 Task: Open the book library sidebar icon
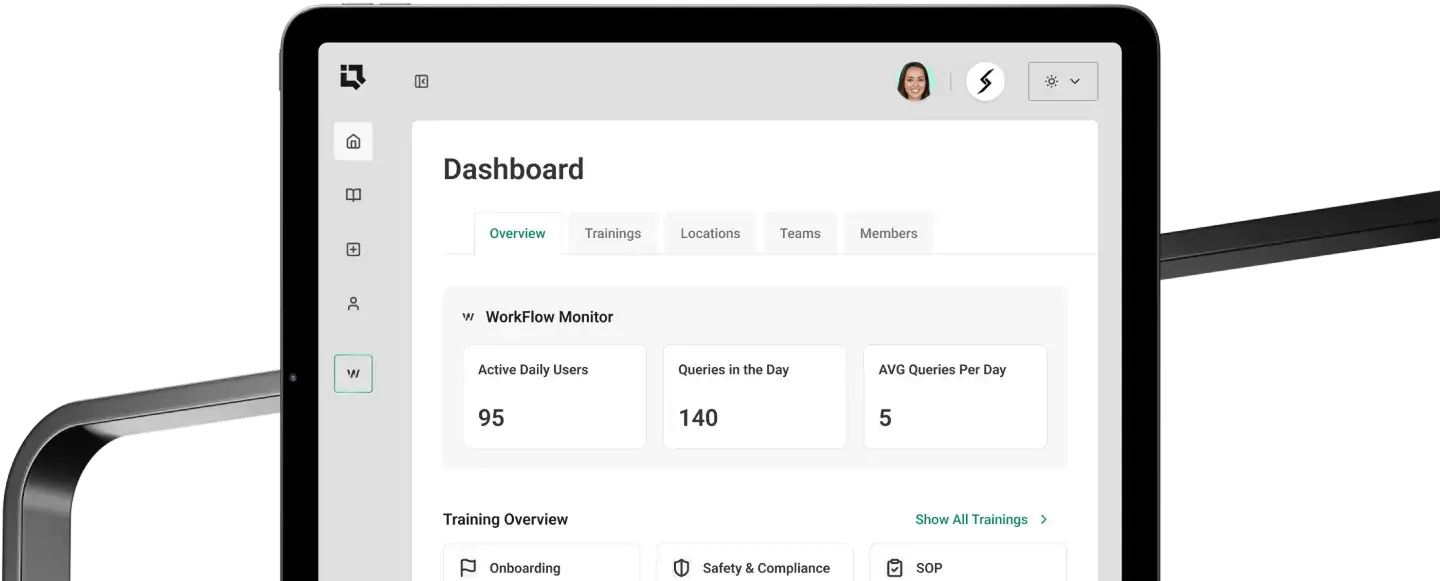pyautogui.click(x=353, y=196)
